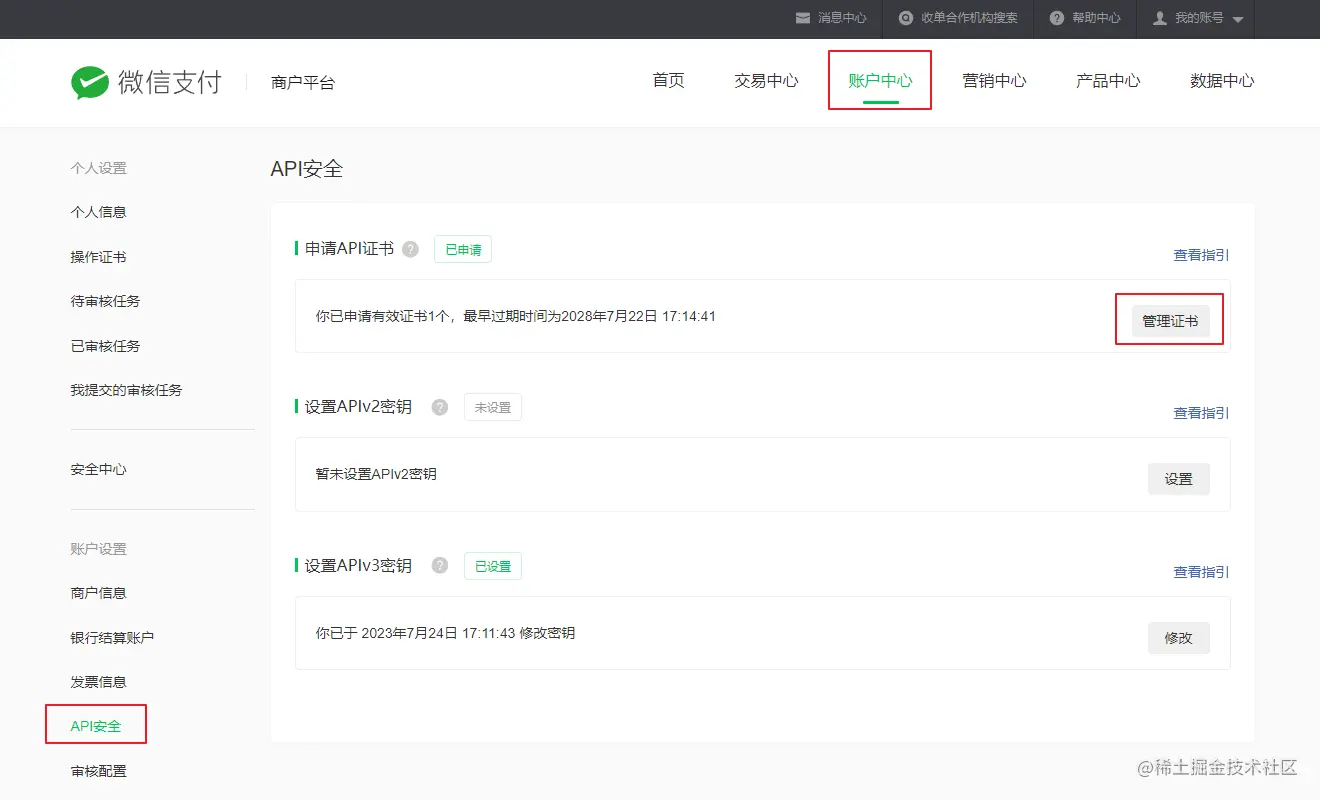
Task: Click 修改 button for APIv3 key
Action: tap(1179, 637)
